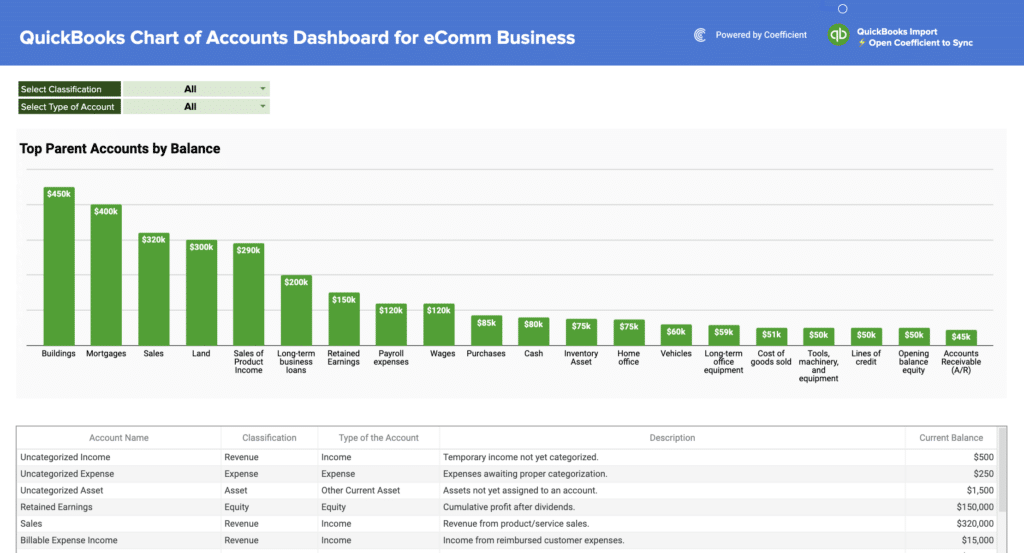Select the Uncategorized Income account cell
This screenshot has height=553, width=1024.
click(119, 457)
